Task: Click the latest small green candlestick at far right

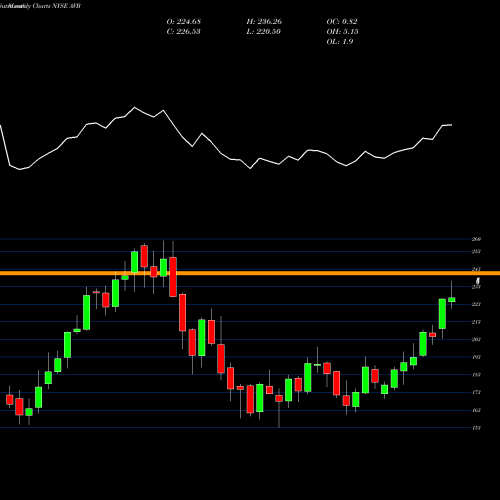Action: point(452,299)
